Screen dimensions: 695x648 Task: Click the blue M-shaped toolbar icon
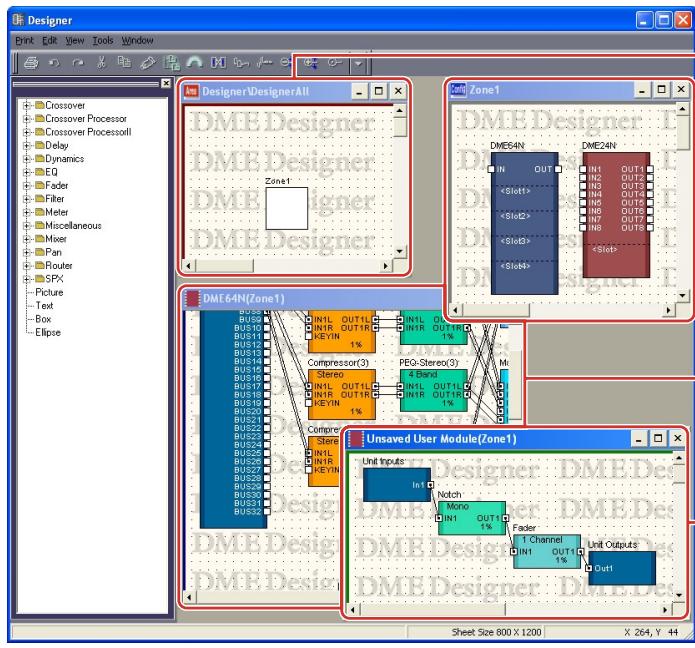(218, 62)
